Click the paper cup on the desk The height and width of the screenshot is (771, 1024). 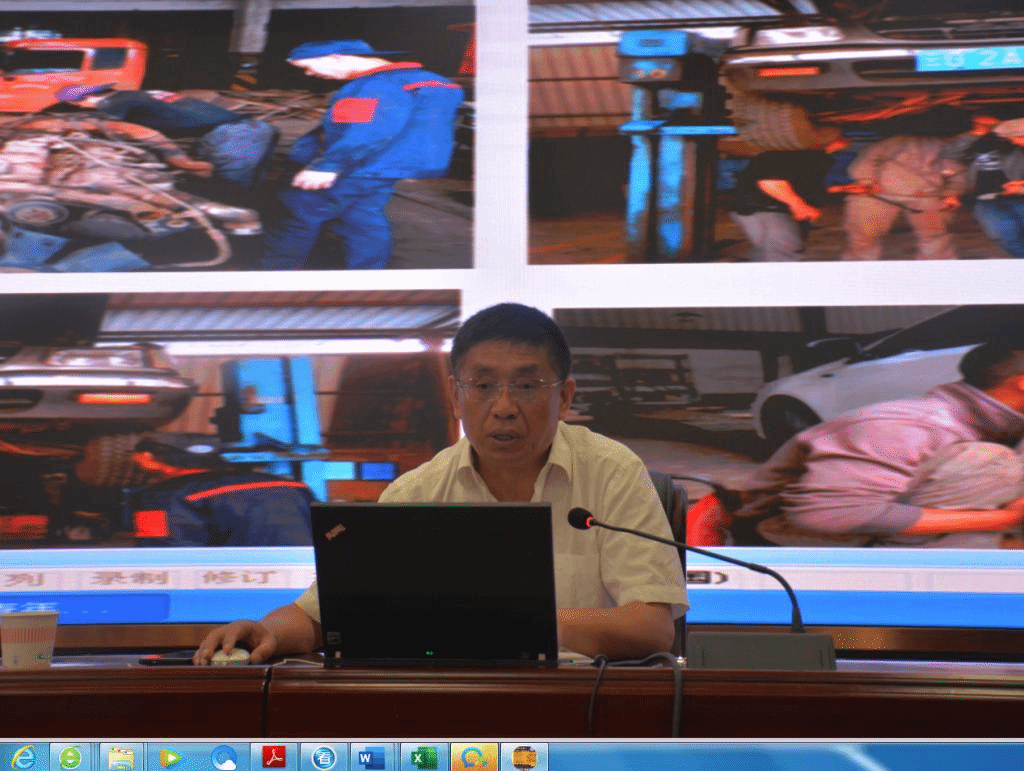coord(28,638)
